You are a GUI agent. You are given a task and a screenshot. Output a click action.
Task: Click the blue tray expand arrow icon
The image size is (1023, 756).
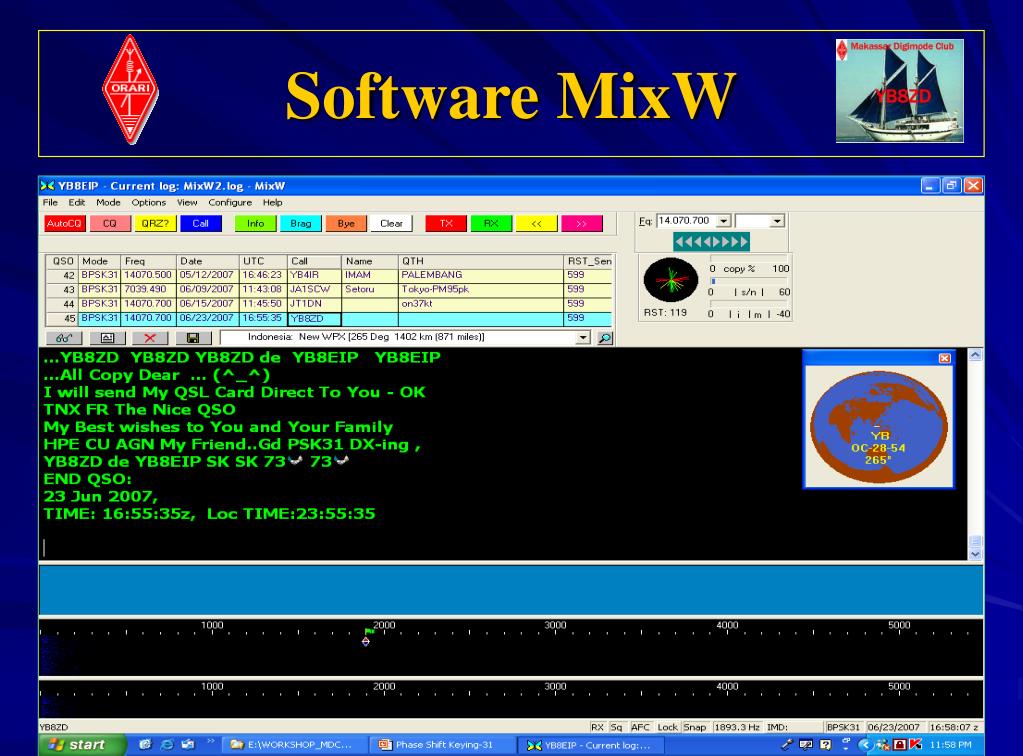point(865,744)
